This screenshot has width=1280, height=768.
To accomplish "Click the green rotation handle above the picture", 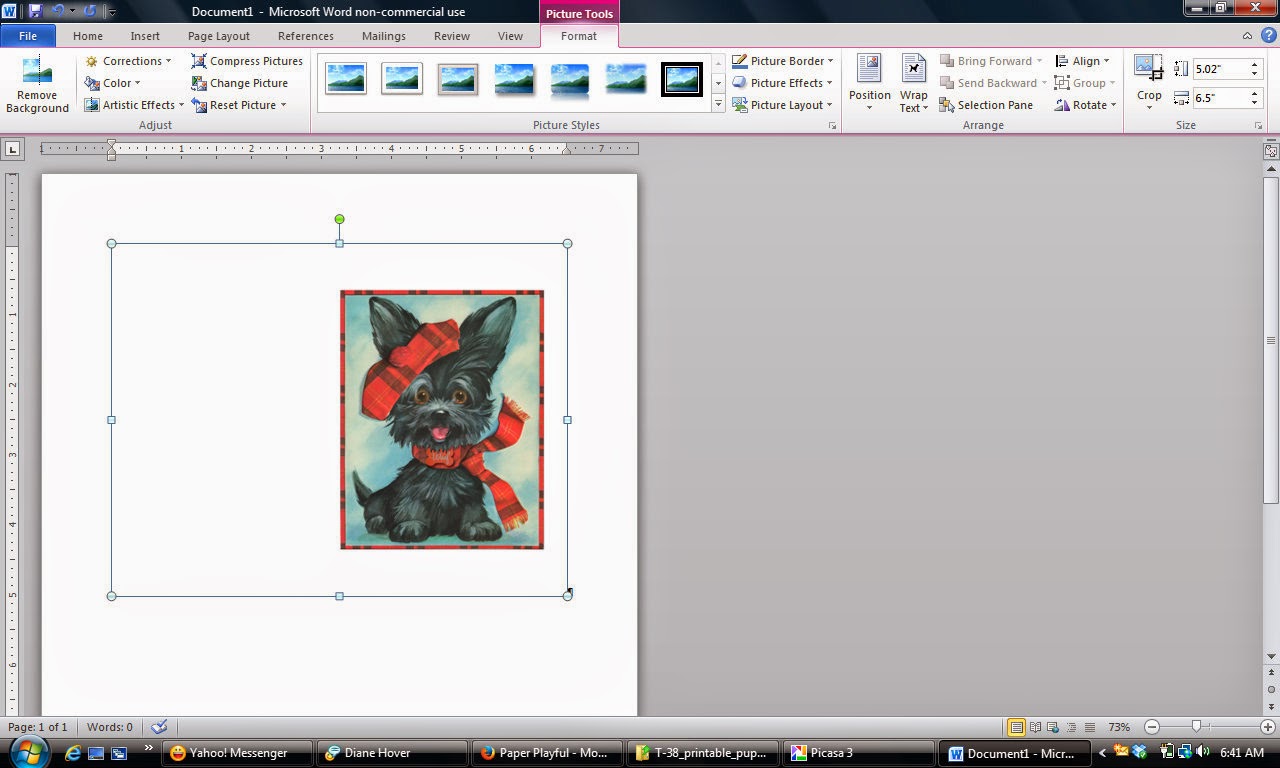I will pyautogui.click(x=340, y=219).
